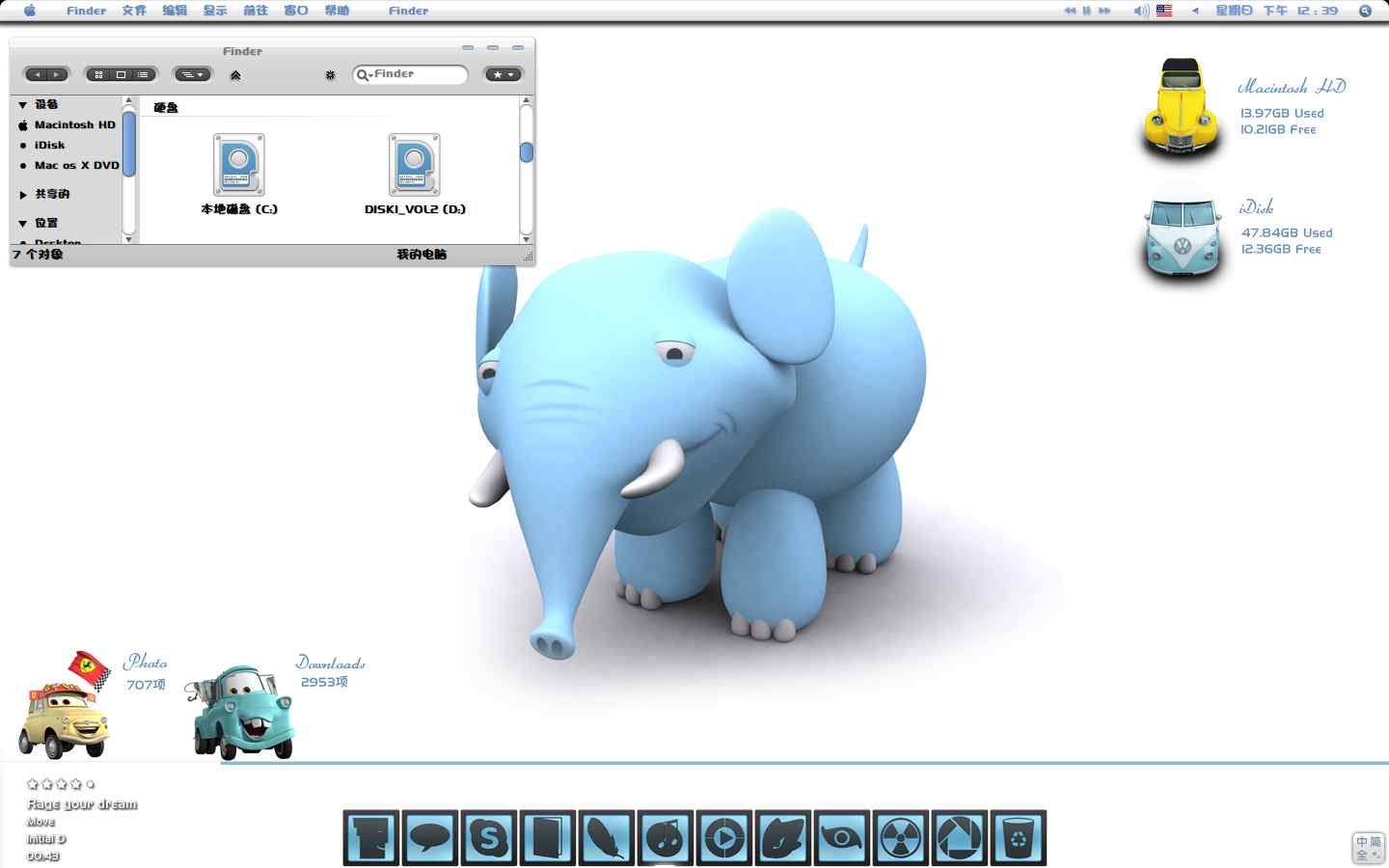The image size is (1389, 868).
Task: Click the clock showing 下午 12:39
Action: click(1301, 11)
